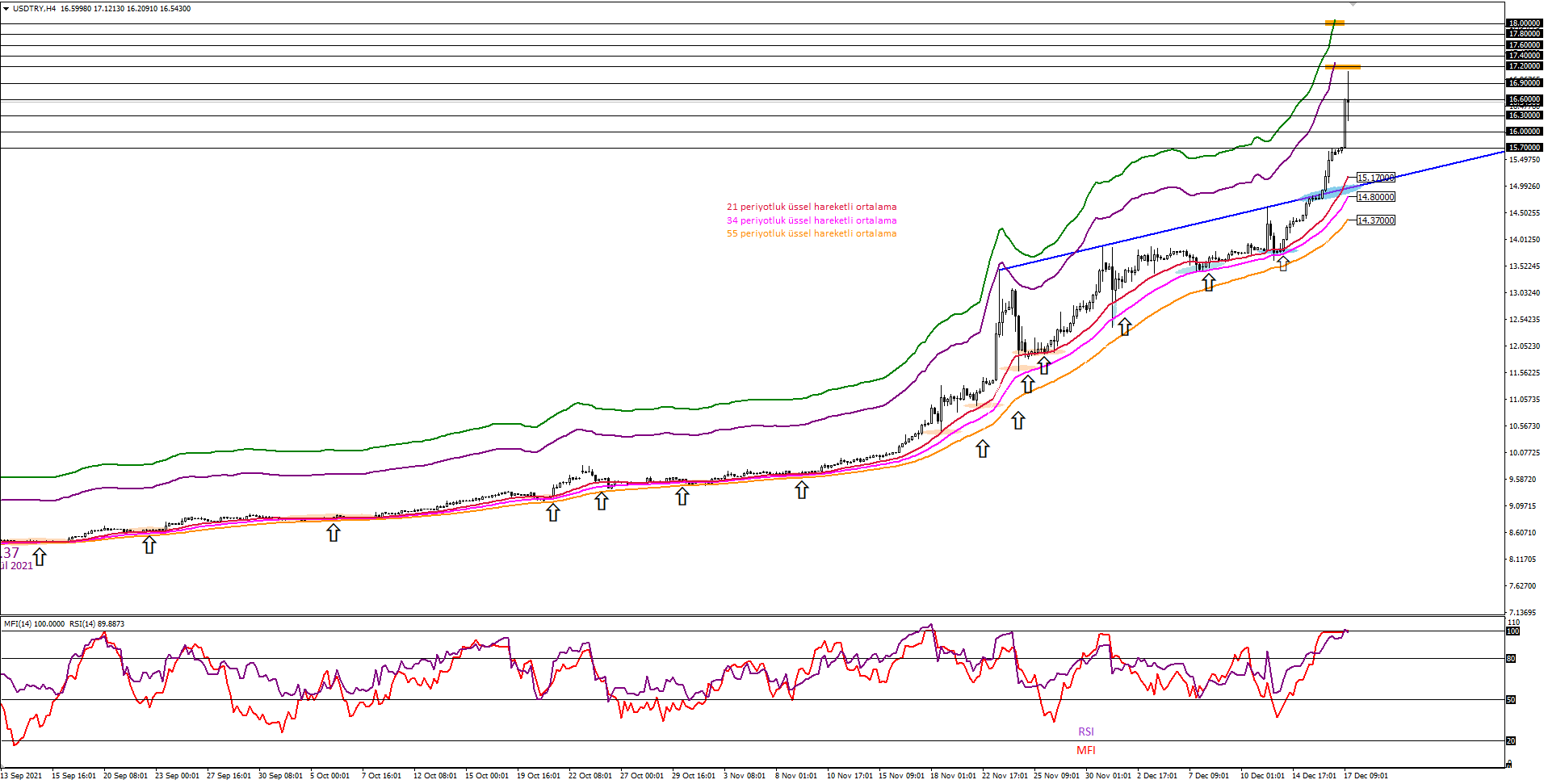Click the gray chart shift triangle marker
The width and height of the screenshot is (1544, 784).
[1353, 4]
